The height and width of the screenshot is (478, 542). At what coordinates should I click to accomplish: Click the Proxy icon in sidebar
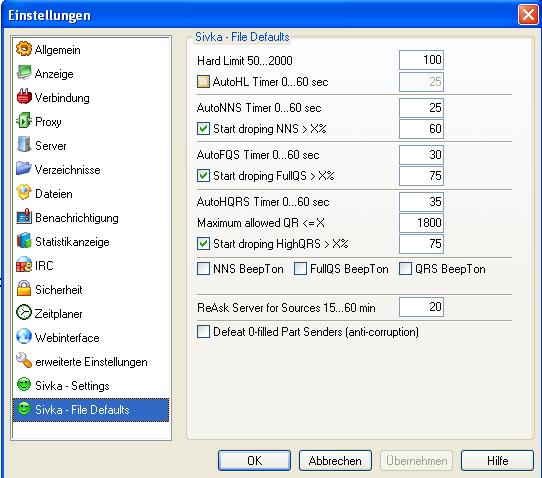24,121
